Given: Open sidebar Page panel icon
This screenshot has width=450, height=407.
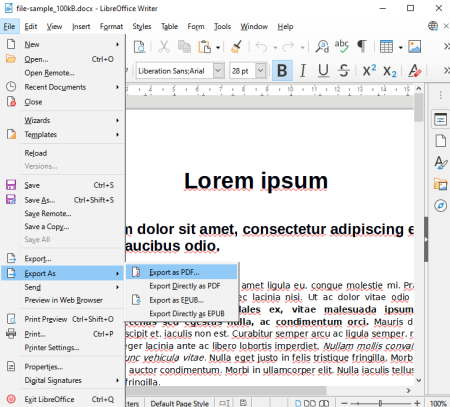Looking at the screenshot, I should coord(440,141).
